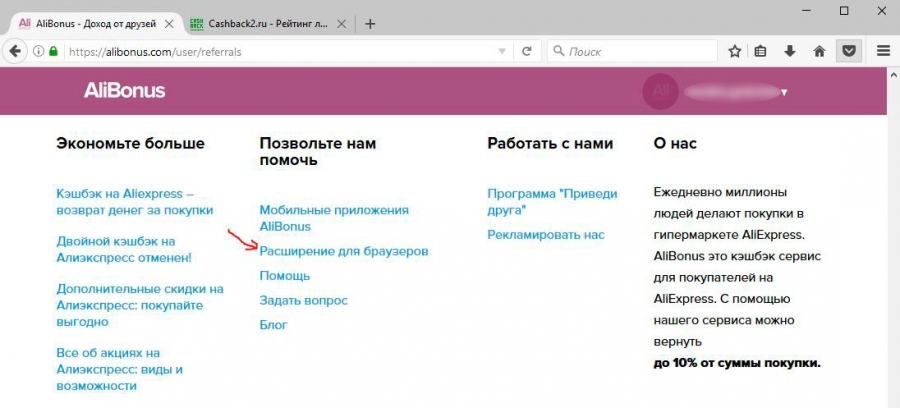
Task: Open the address bar history dropdown arrow
Action: pyautogui.click(x=502, y=52)
